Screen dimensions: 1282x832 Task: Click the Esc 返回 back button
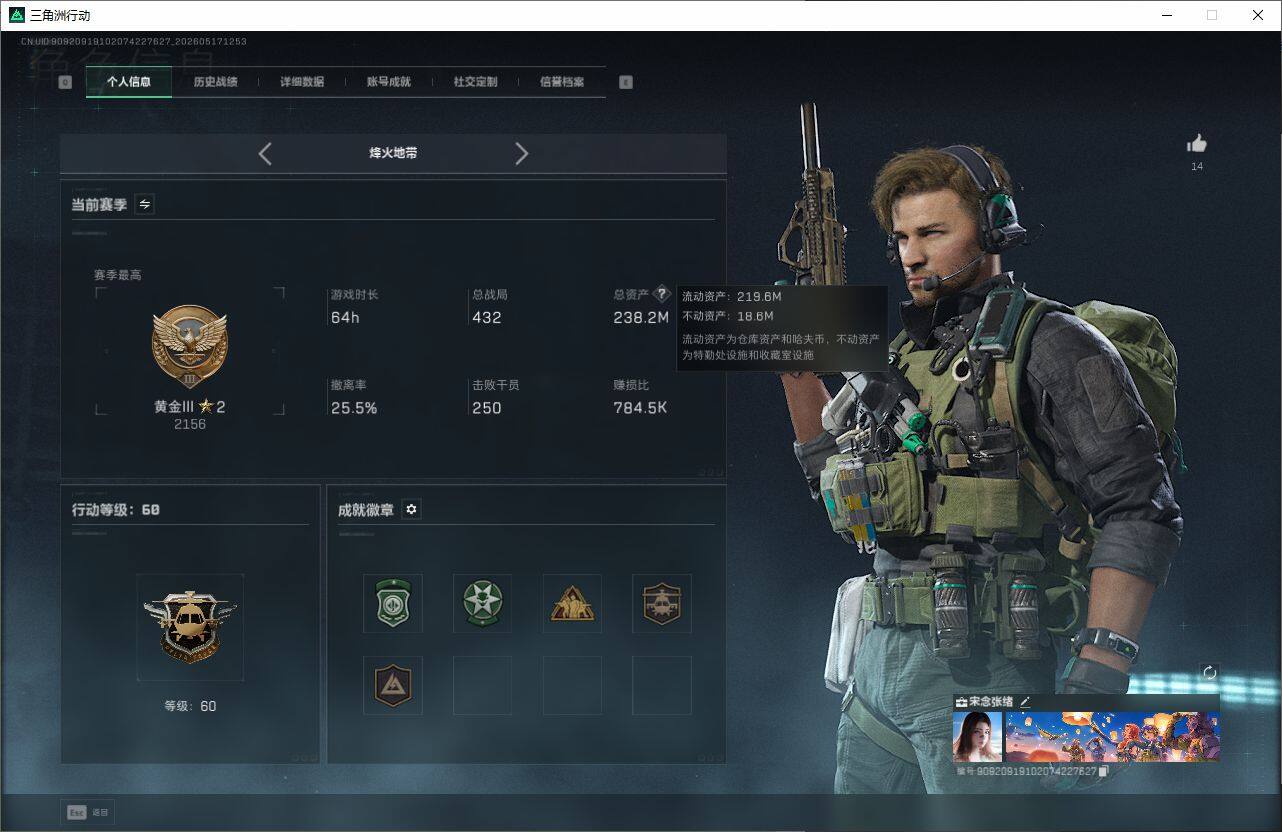88,812
